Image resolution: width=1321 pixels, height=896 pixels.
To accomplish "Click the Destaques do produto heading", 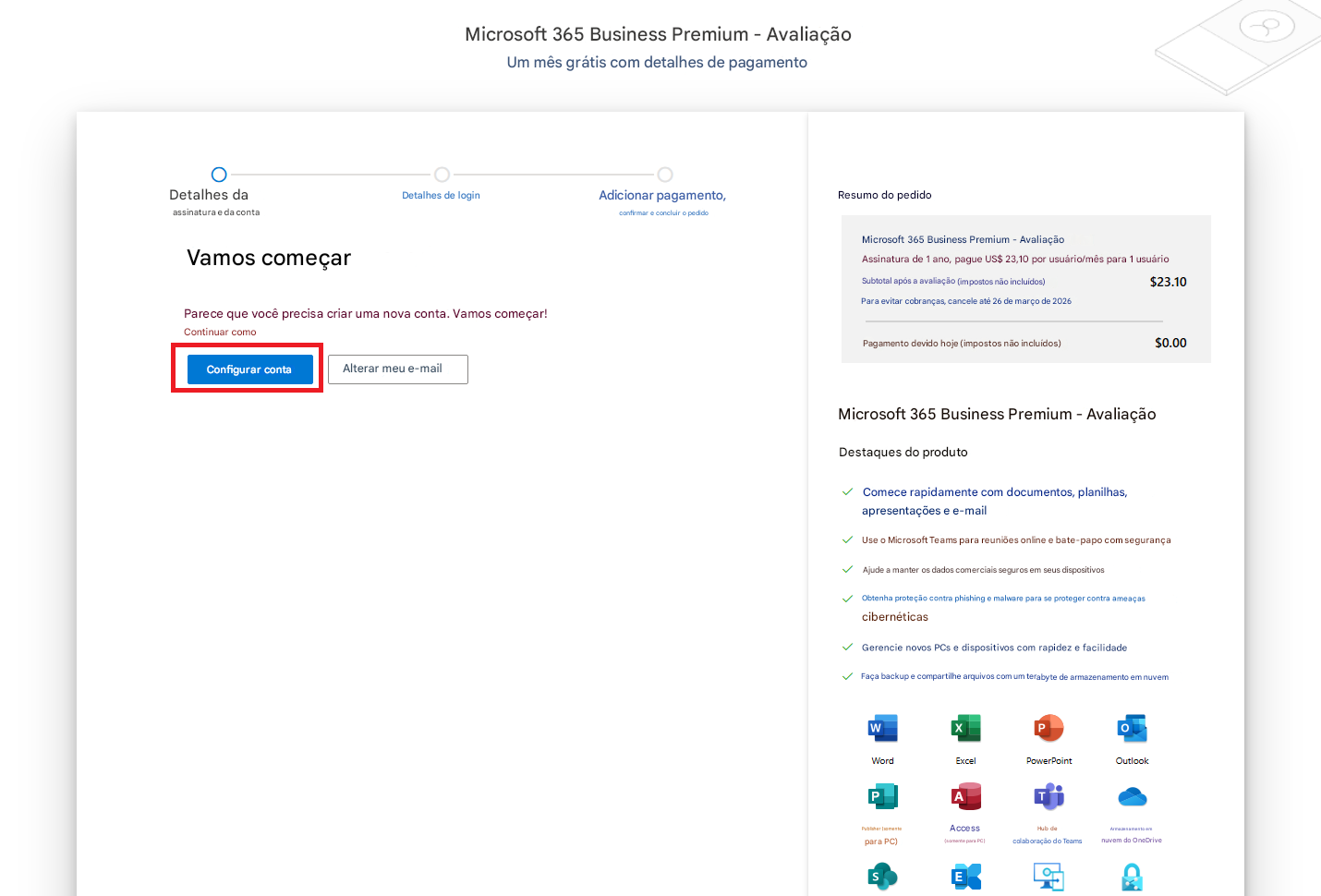I will pyautogui.click(x=903, y=453).
